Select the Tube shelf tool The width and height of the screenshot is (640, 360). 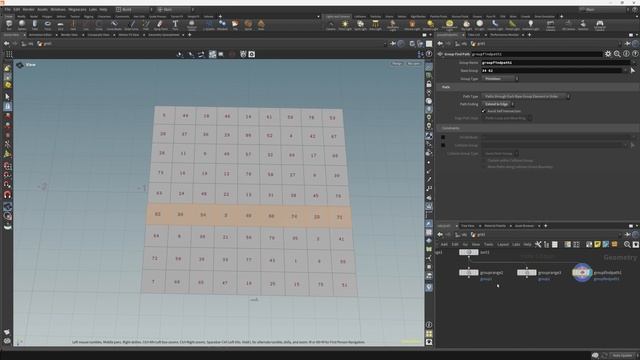(35, 25)
